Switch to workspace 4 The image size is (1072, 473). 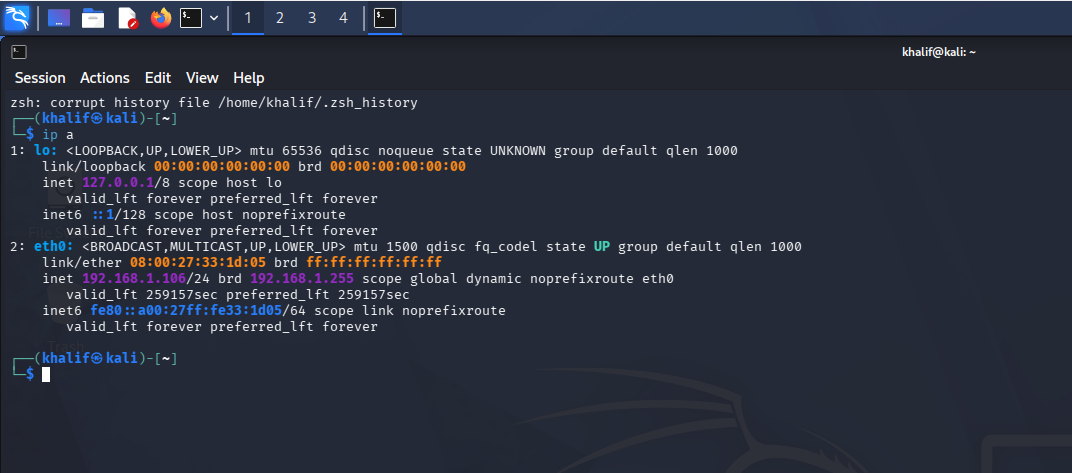(x=343, y=18)
